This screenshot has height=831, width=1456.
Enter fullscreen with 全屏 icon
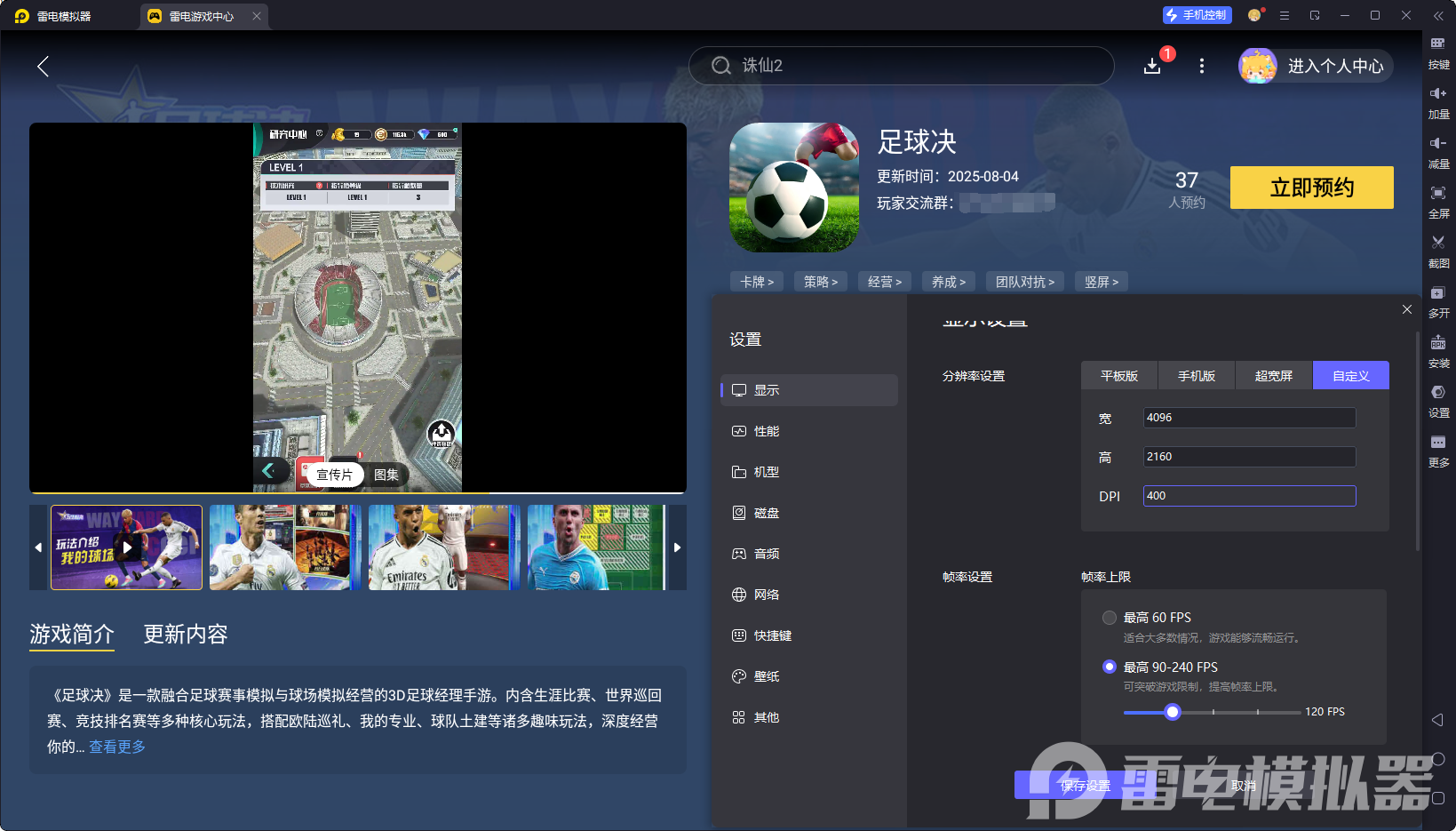coord(1438,203)
